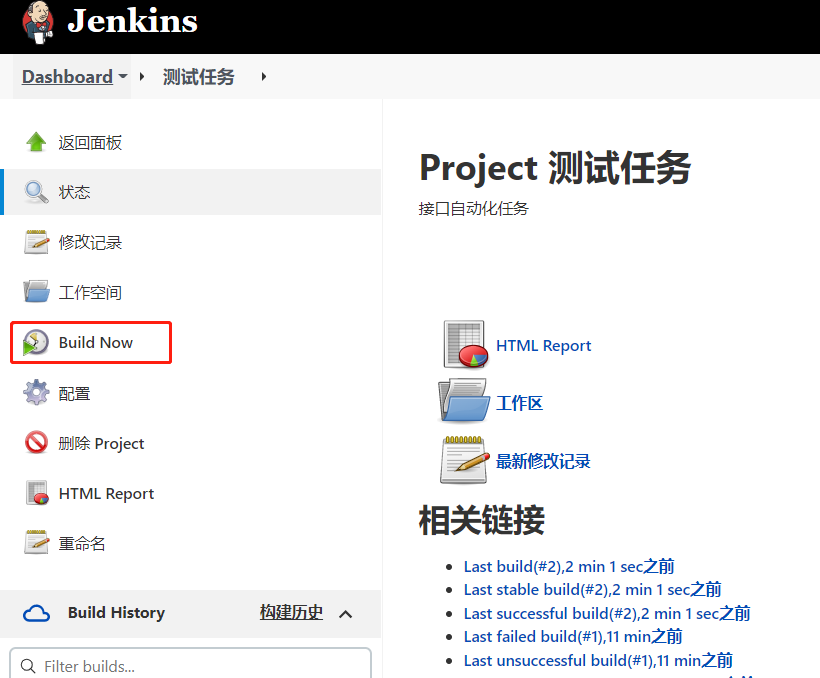The image size is (820, 678).
Task: Click the search icon in Filter builds
Action: coord(28,666)
